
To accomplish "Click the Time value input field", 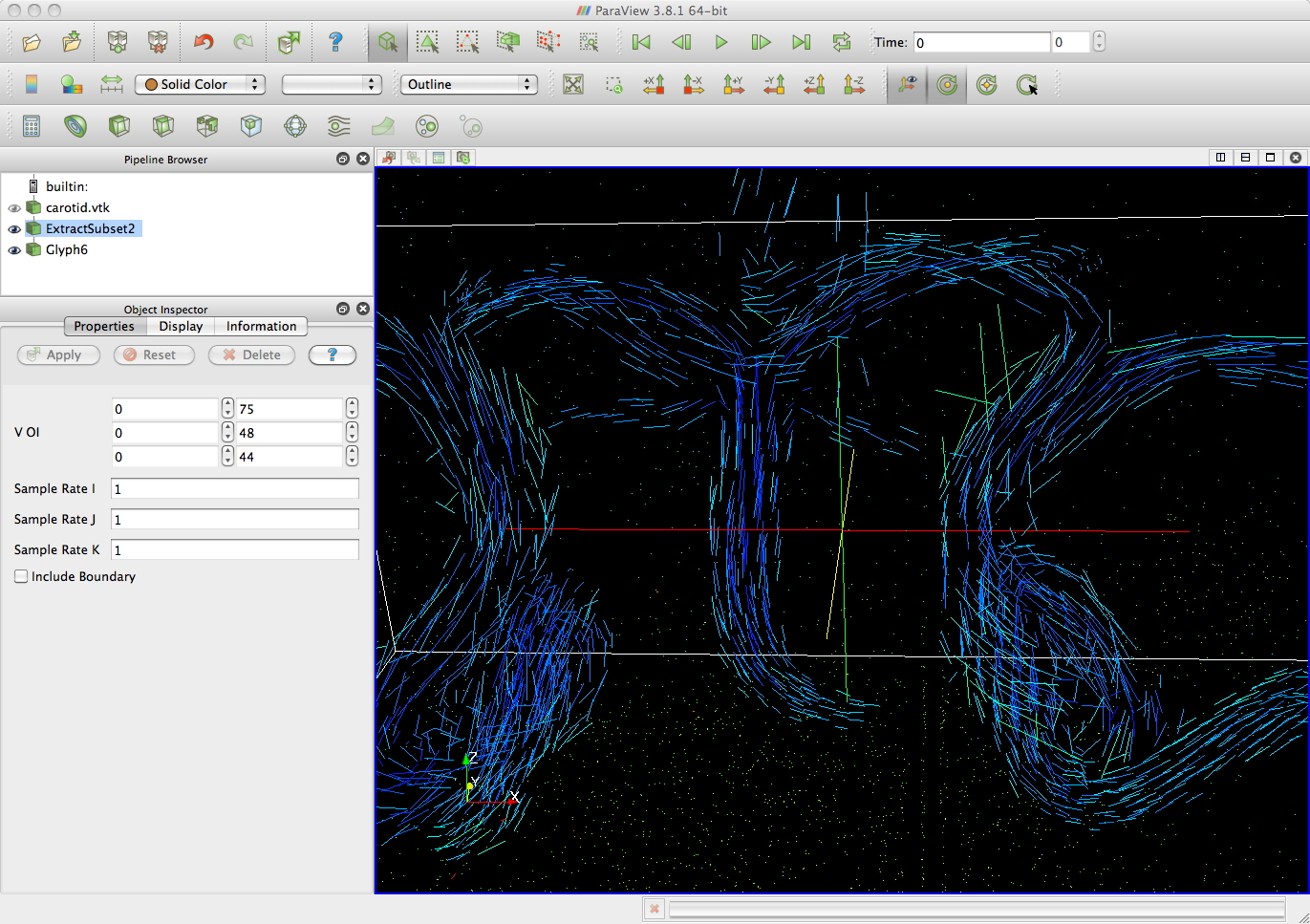I will [x=982, y=42].
